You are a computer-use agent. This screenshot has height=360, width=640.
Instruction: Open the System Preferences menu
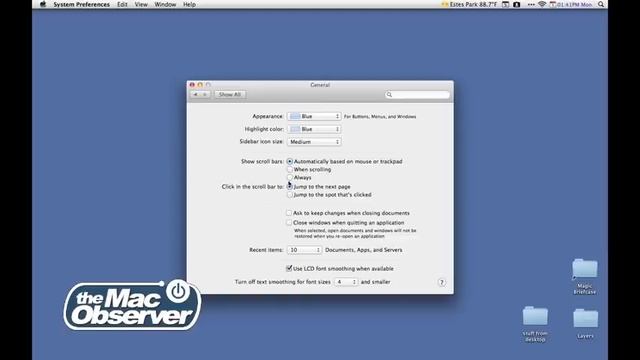tap(82, 4)
